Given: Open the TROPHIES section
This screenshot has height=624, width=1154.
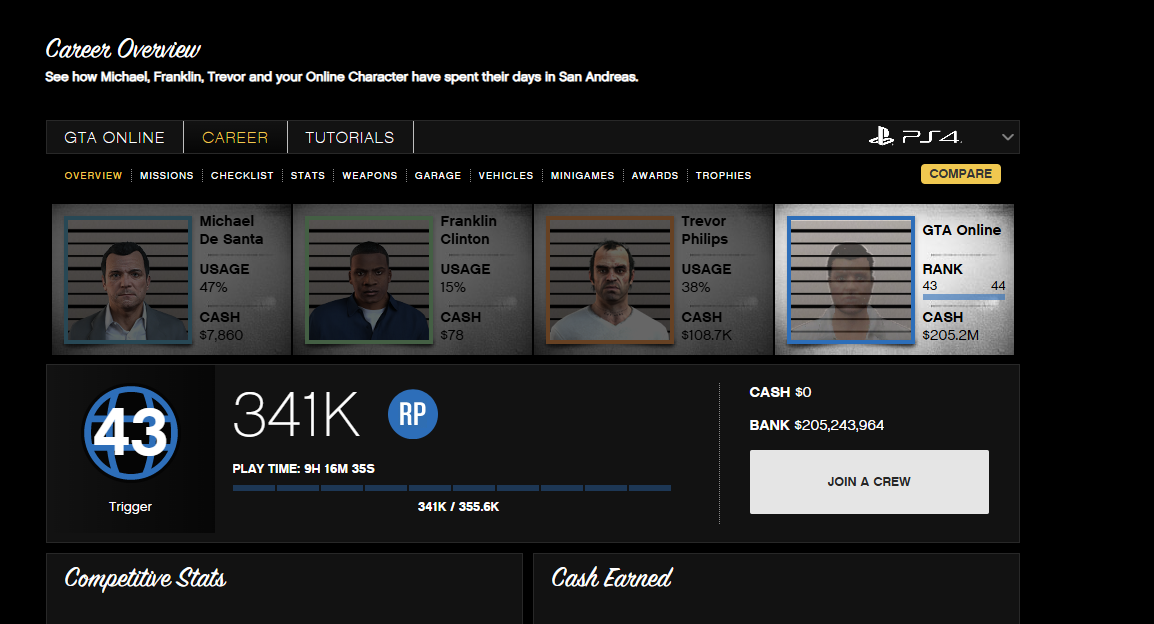Looking at the screenshot, I should tap(723, 175).
